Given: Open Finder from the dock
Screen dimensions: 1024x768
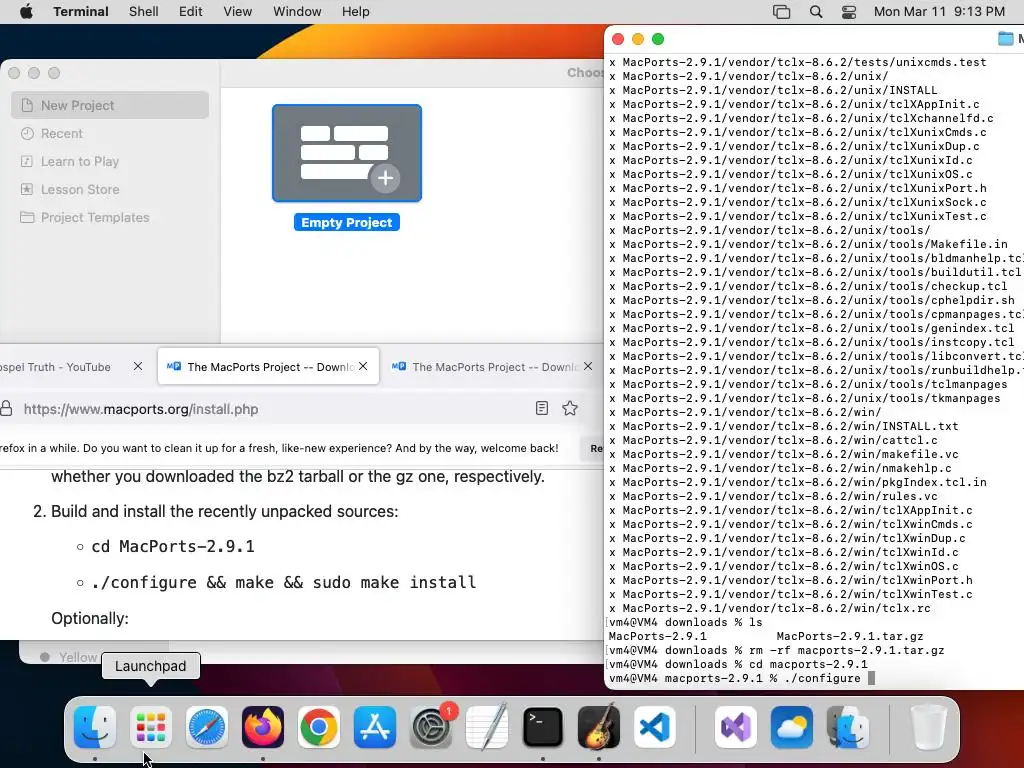Looking at the screenshot, I should (x=95, y=727).
